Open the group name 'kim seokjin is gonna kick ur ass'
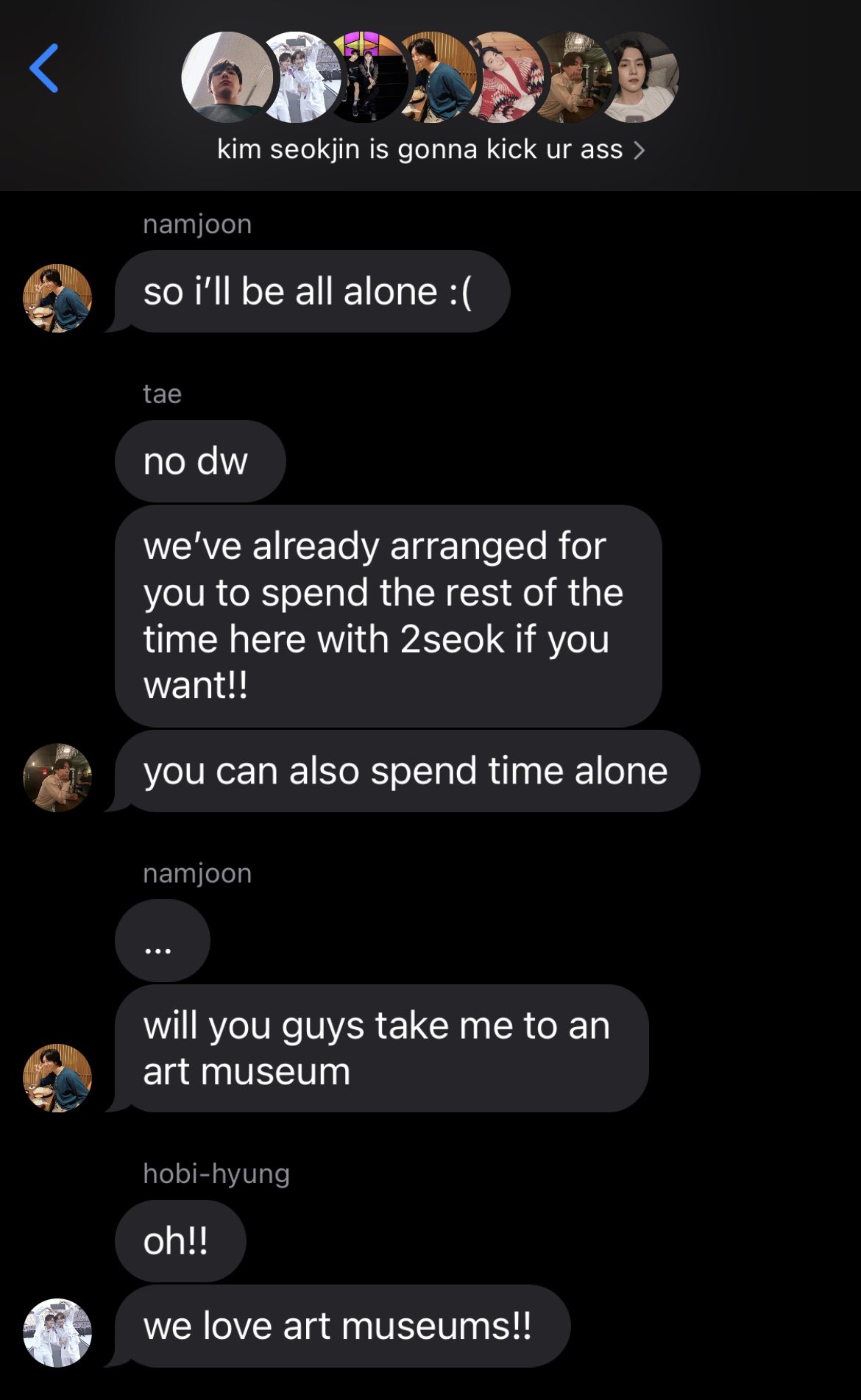 coord(420,149)
